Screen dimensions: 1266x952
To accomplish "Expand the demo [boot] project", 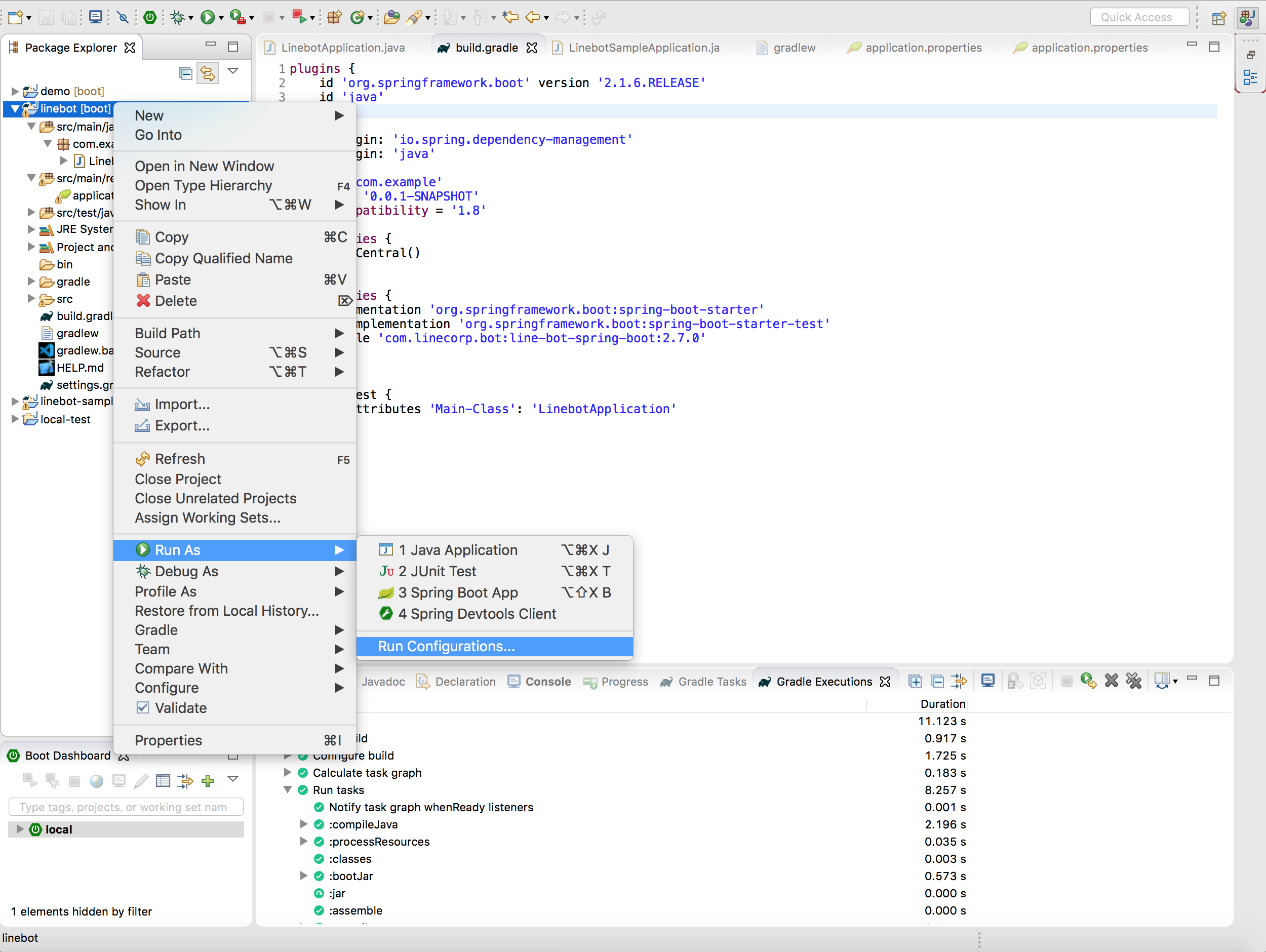I will tap(15, 91).
